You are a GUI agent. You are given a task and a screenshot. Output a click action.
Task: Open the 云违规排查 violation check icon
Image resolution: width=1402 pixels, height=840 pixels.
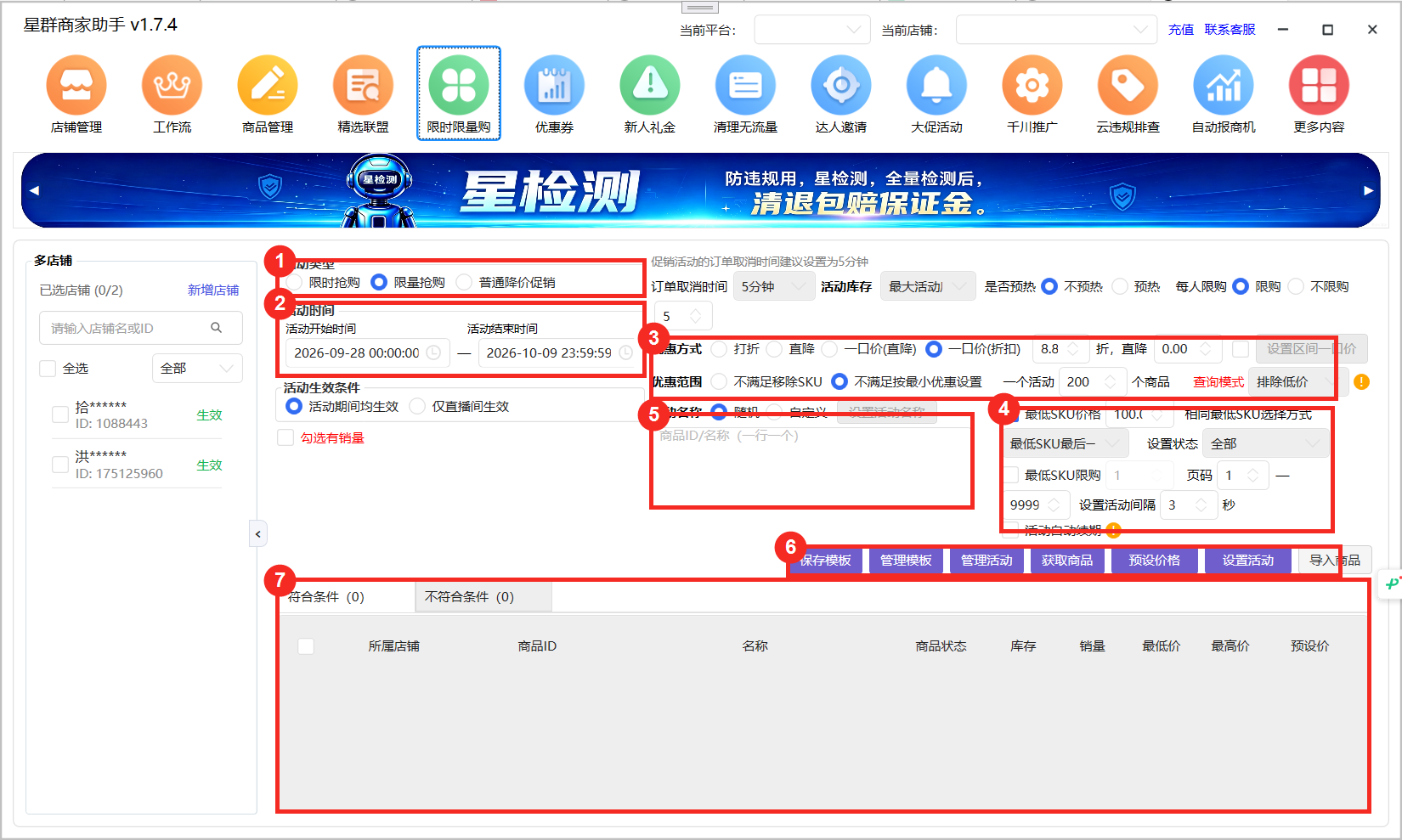click(x=1128, y=85)
